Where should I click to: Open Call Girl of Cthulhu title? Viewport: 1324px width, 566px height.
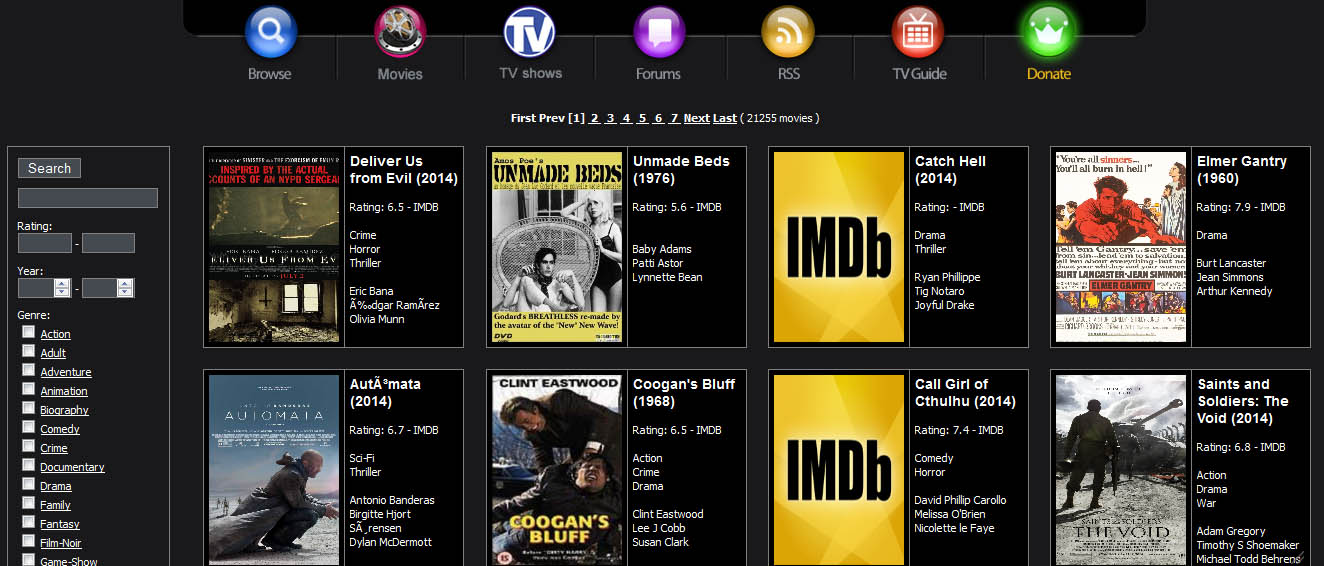pyautogui.click(x=965, y=393)
